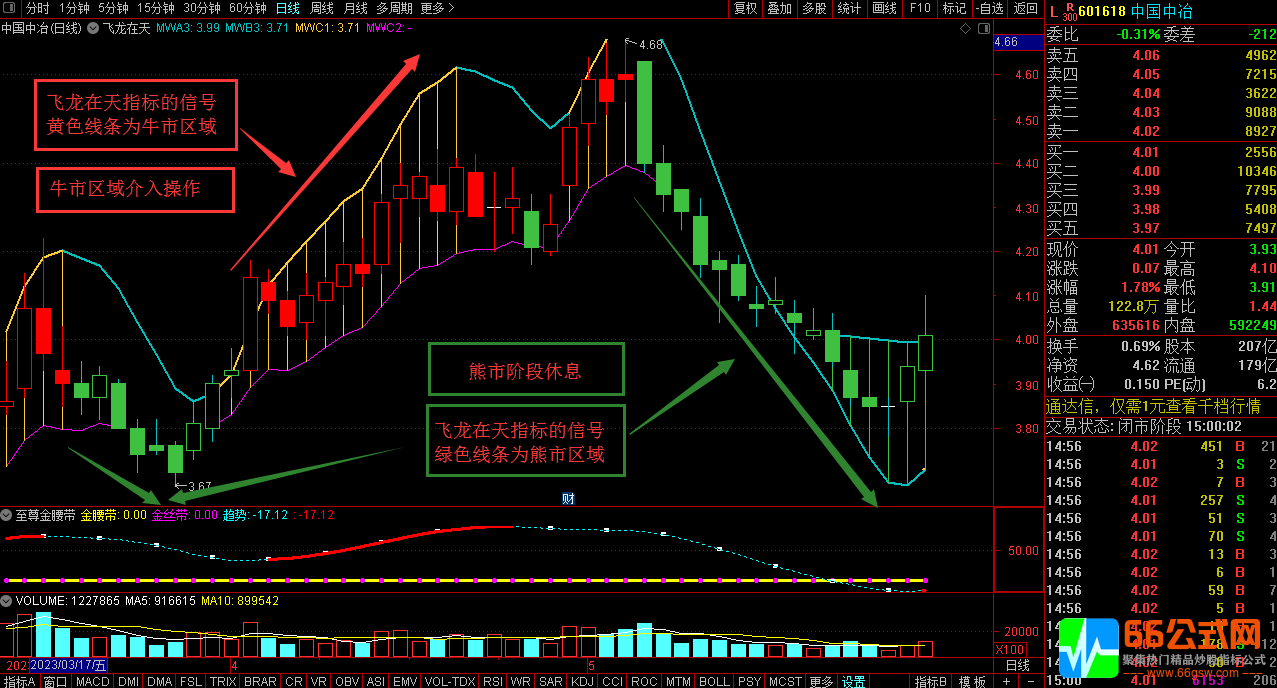The image size is (1277, 688).
Task: Choose the VOL-TDX indicator
Action: [x=450, y=681]
